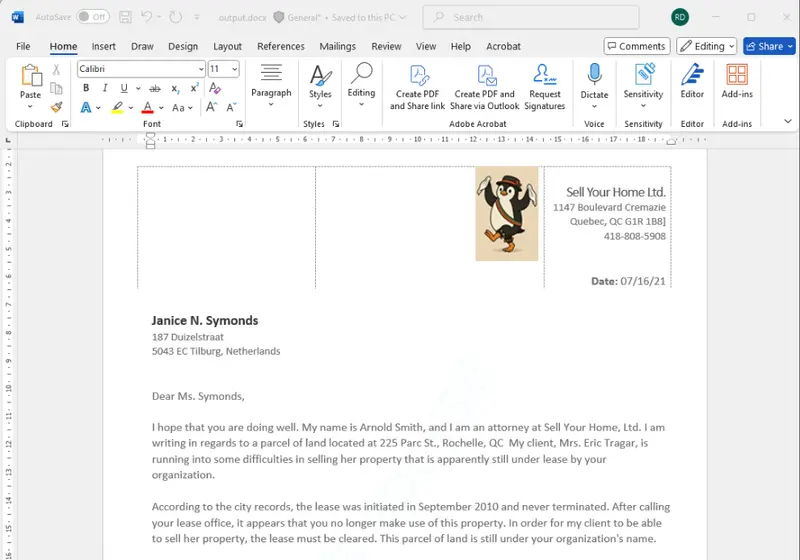Viewport: 800px width, 560px height.
Task: Open Add-ins
Action: click(737, 82)
